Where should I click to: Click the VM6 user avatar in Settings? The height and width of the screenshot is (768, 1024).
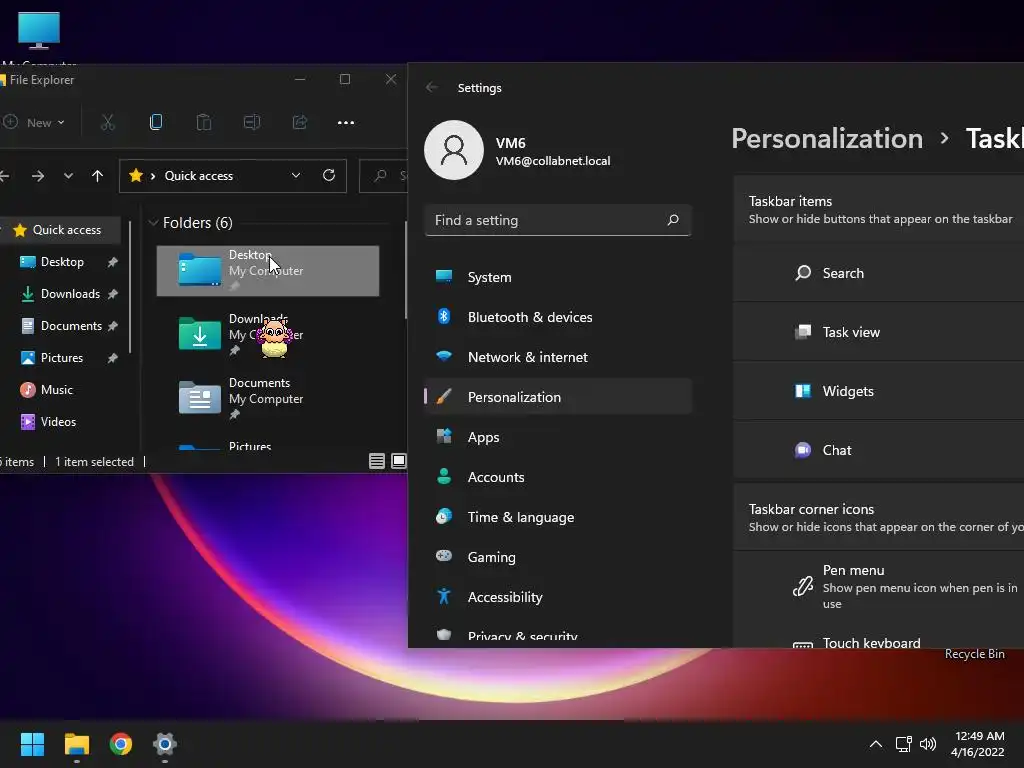454,150
